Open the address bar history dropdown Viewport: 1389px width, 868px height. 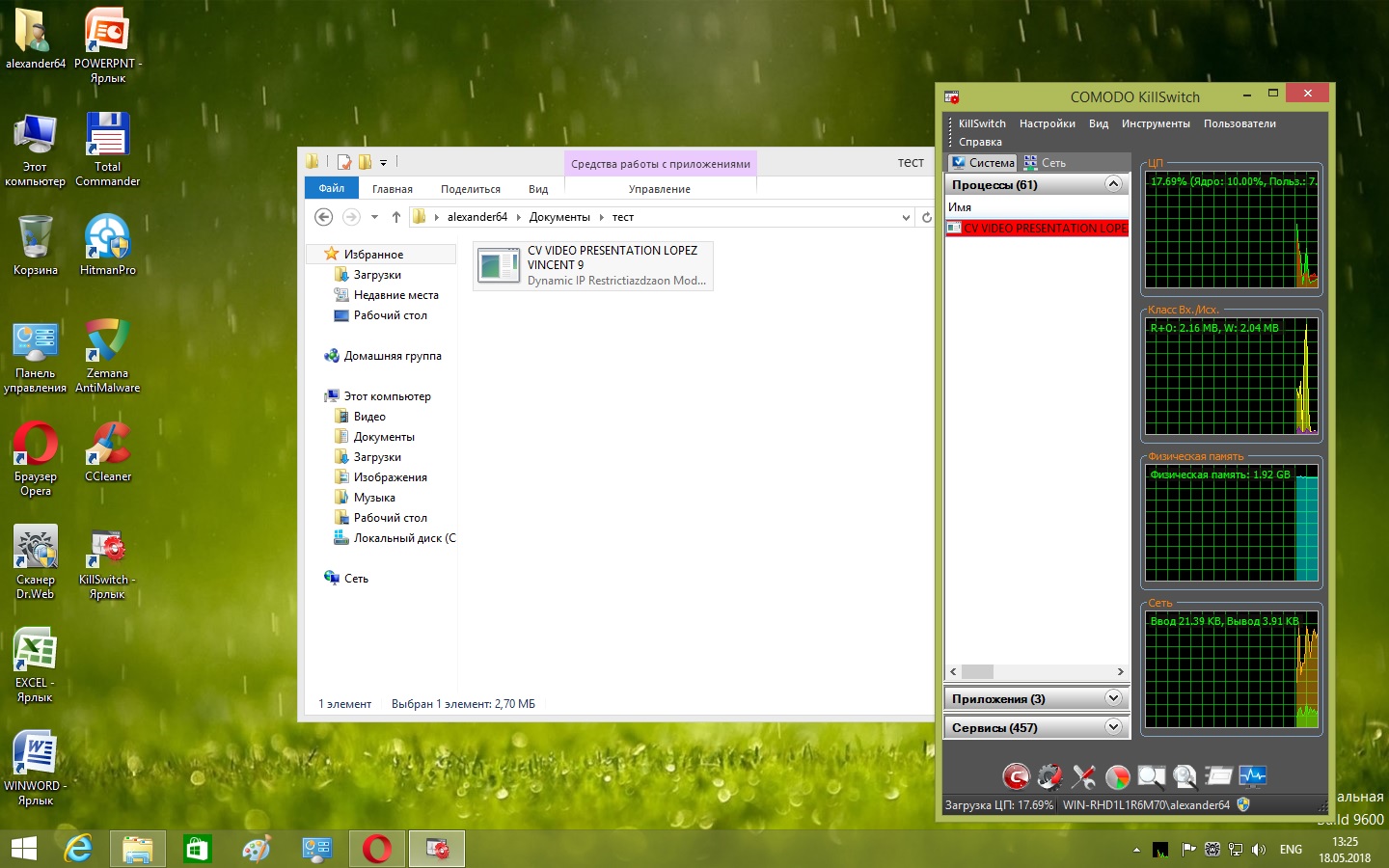pos(906,218)
